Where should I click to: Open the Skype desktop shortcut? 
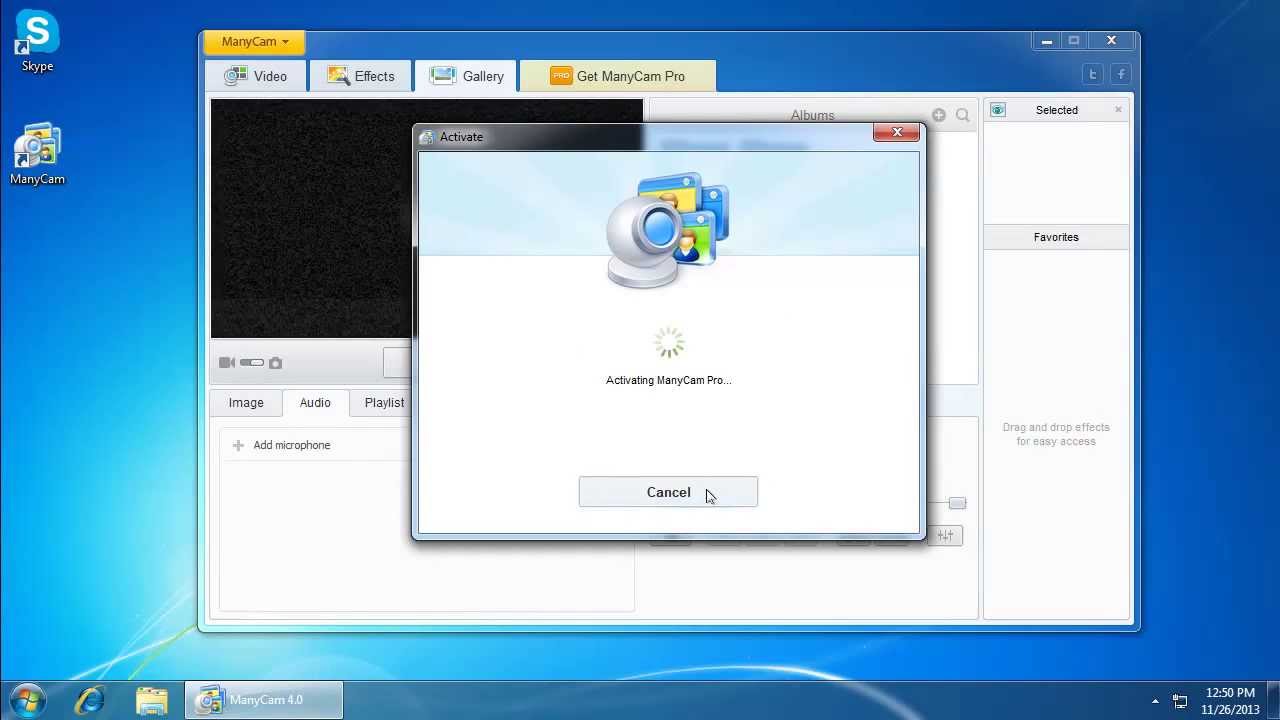click(x=37, y=41)
